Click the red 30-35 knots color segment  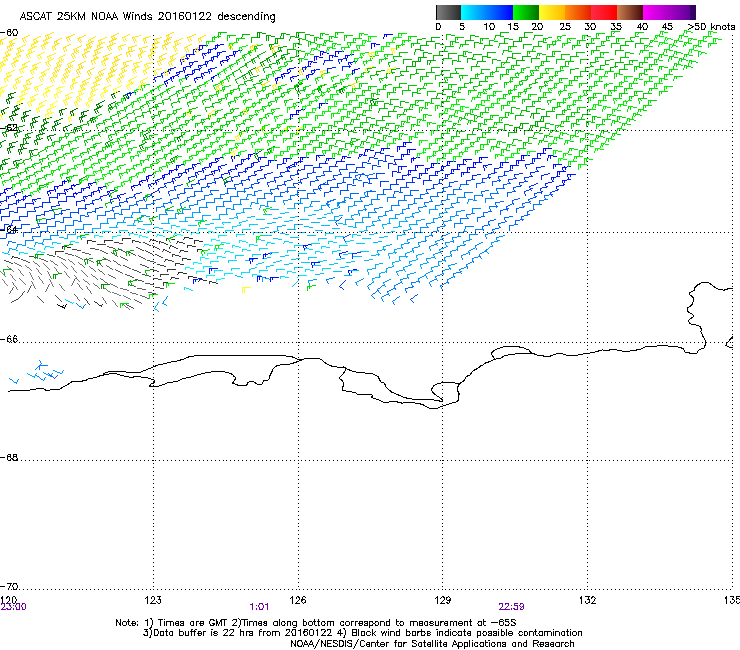[x=603, y=12]
